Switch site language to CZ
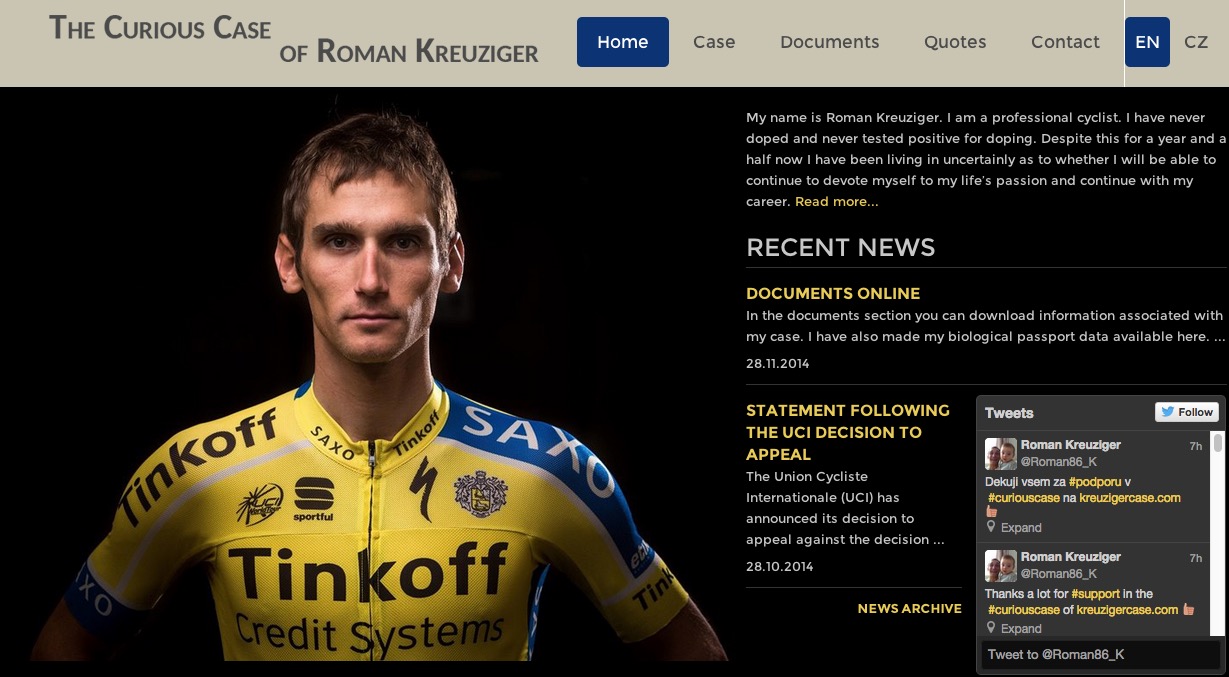 [x=1196, y=42]
